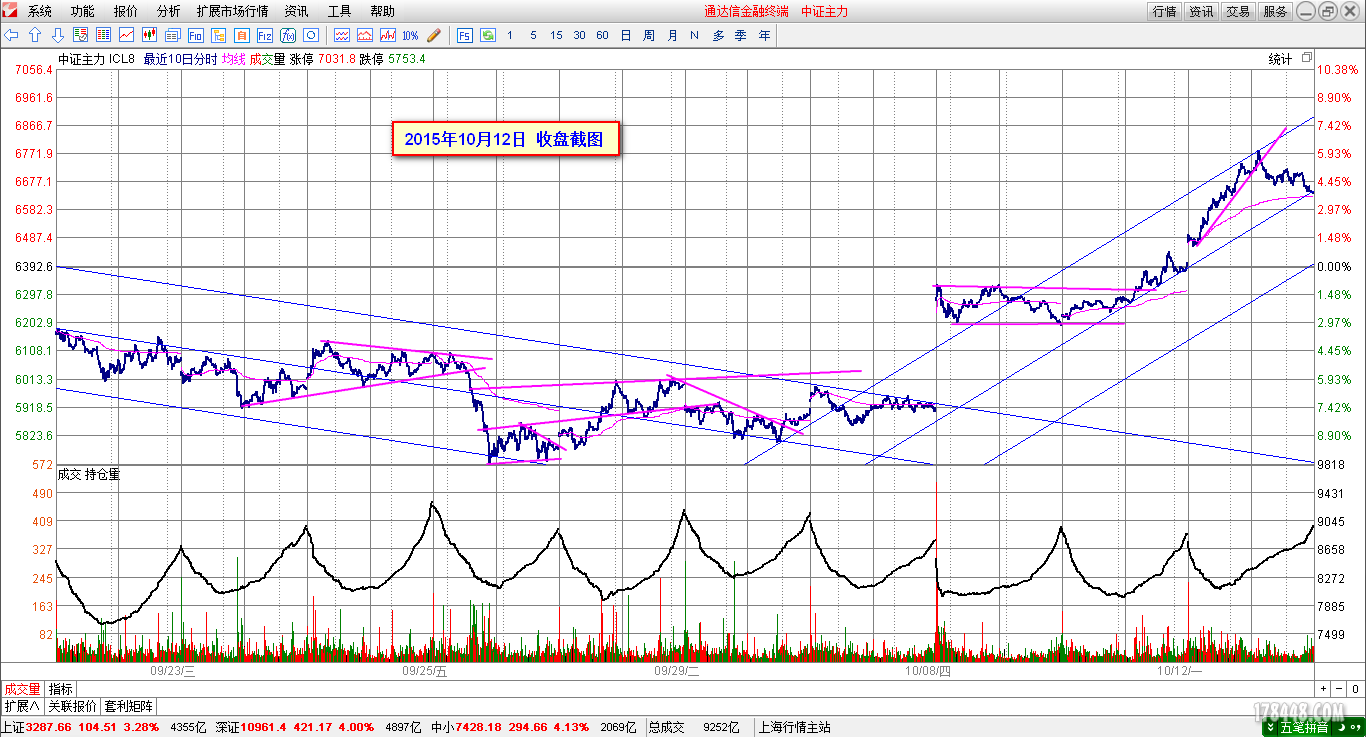Switch to 5-minute period
This screenshot has height=737, width=1366.
(x=533, y=35)
